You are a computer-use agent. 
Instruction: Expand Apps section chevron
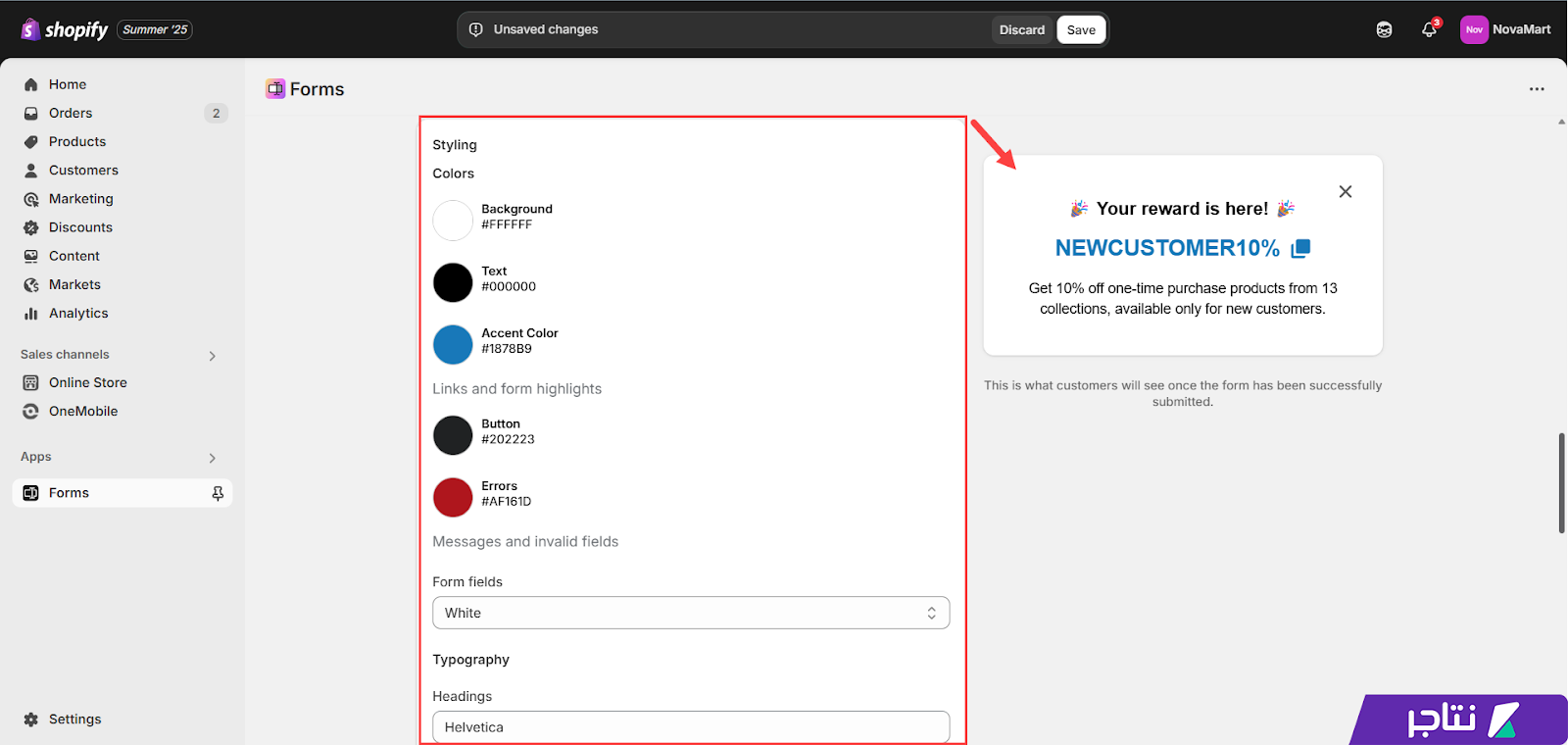coord(212,458)
